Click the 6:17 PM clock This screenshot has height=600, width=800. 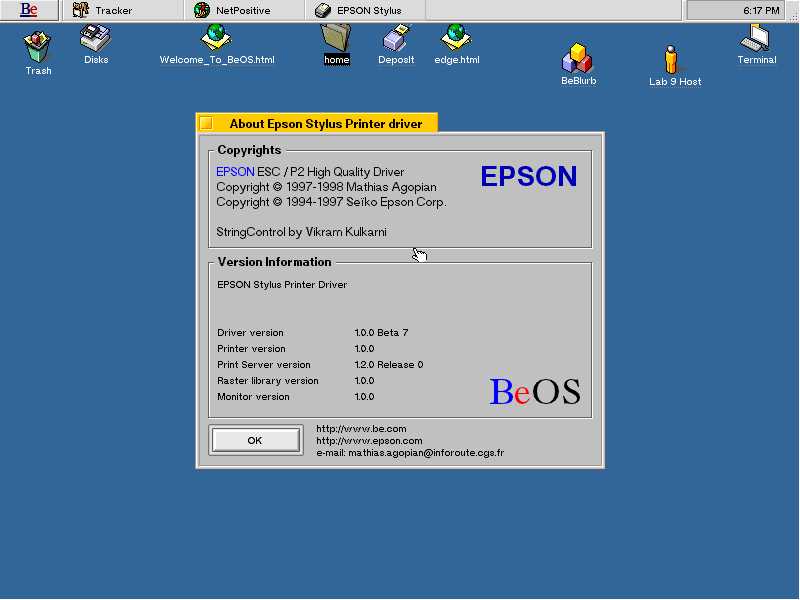tap(761, 10)
